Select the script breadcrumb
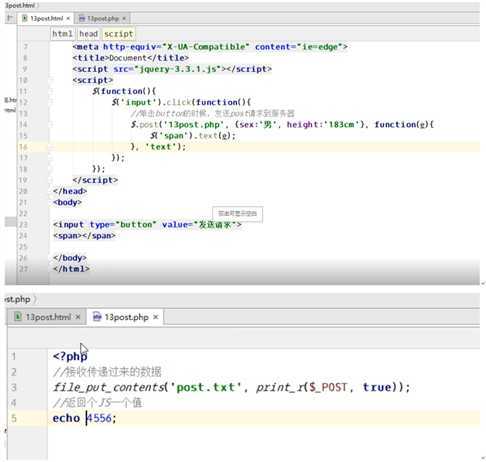Viewport: 486px width, 462px height. [x=119, y=34]
